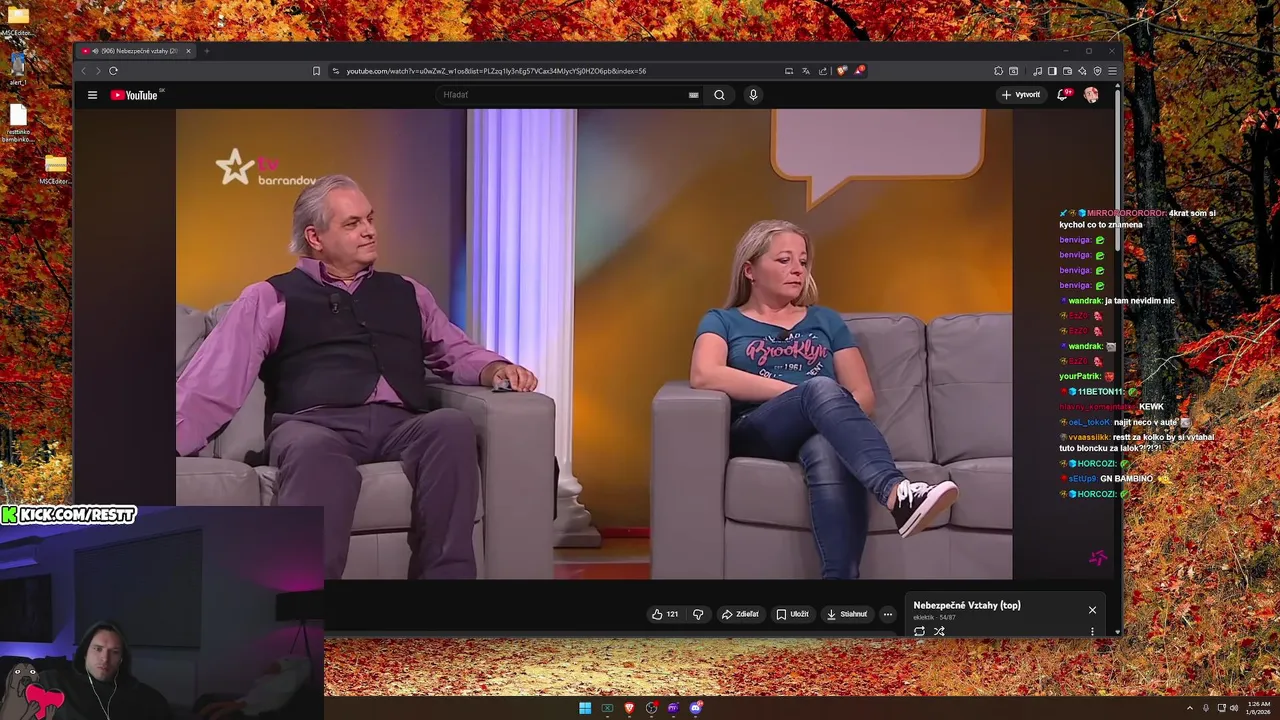Open the Nebezpečné Vzťahy (top) playlist title
Screen dimensions: 1280x720
coord(967,605)
